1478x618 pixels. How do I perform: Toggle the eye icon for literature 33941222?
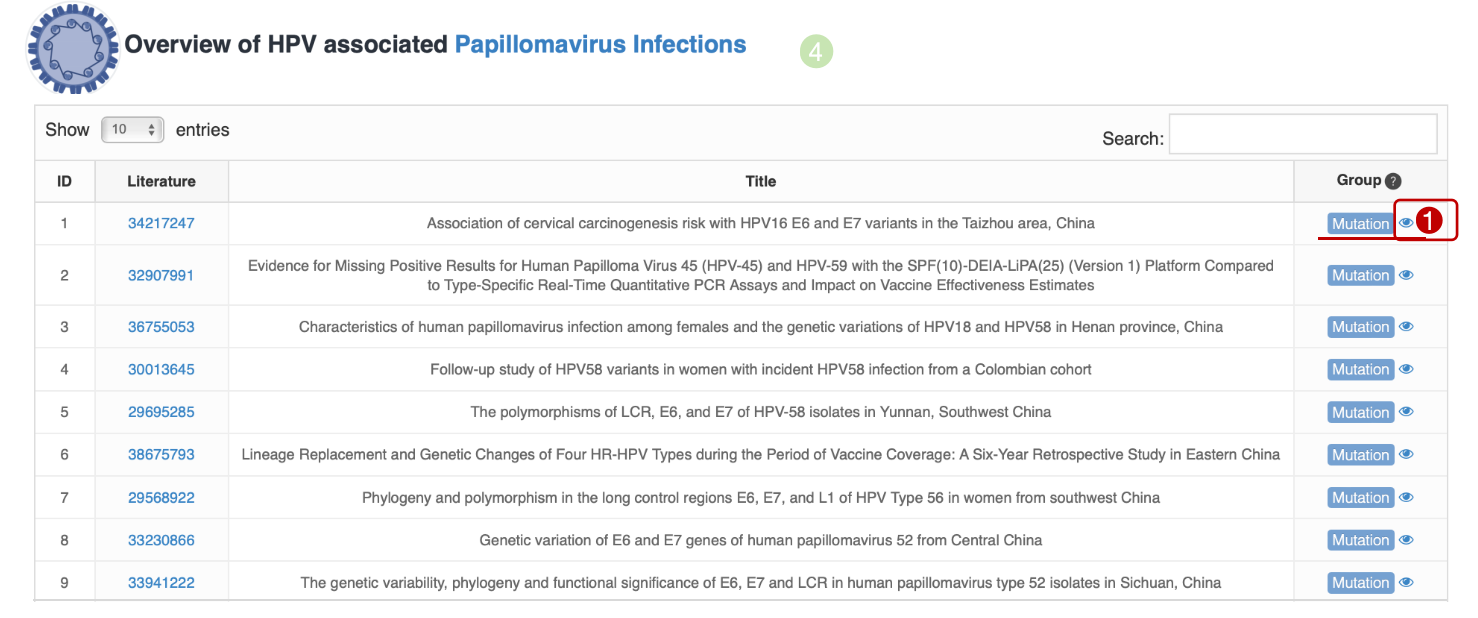[1406, 582]
